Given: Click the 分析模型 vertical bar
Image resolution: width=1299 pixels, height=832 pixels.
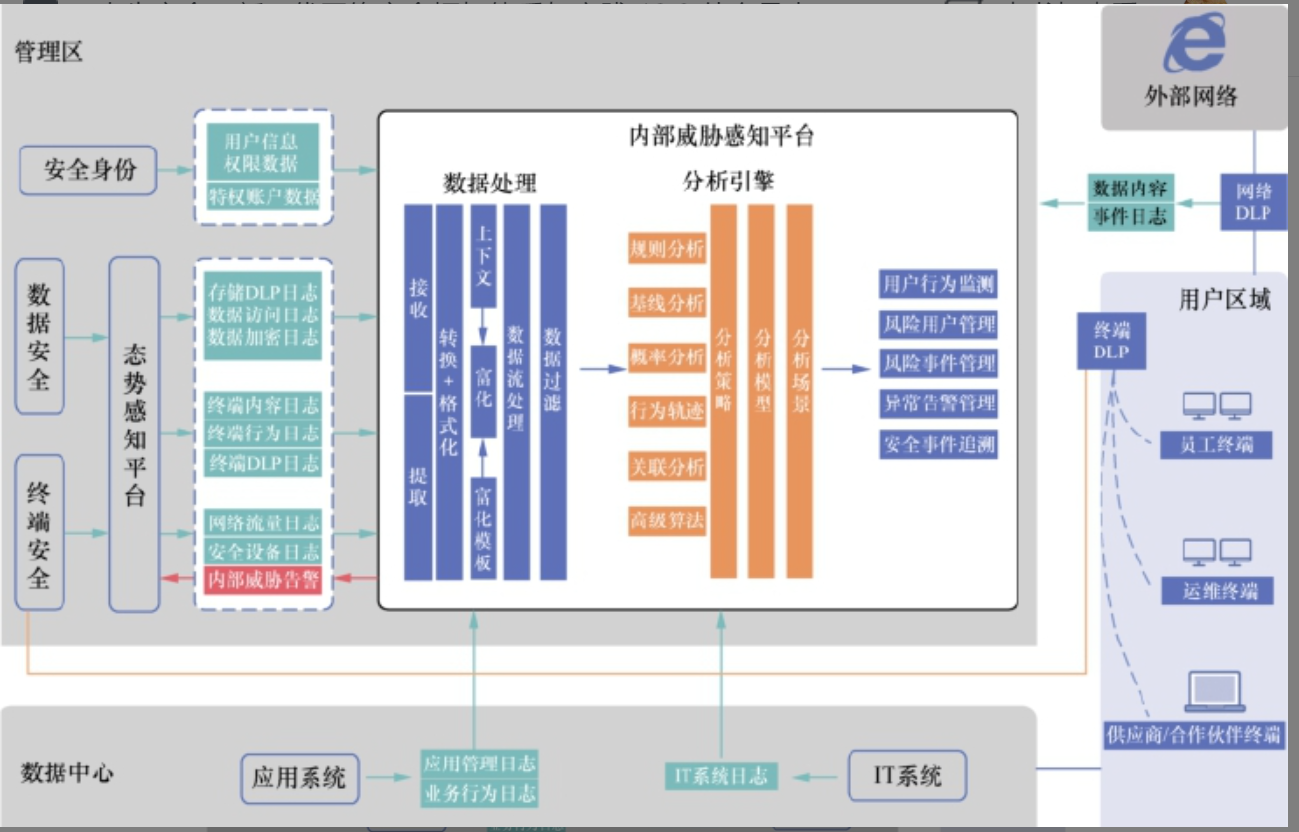Looking at the screenshot, I should pos(761,391).
